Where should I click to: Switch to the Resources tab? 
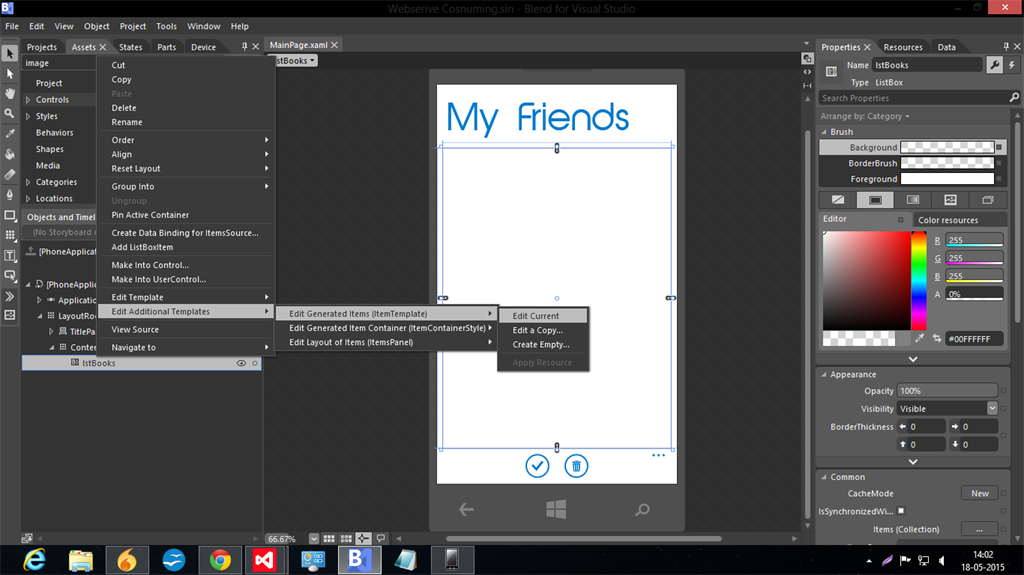click(902, 47)
